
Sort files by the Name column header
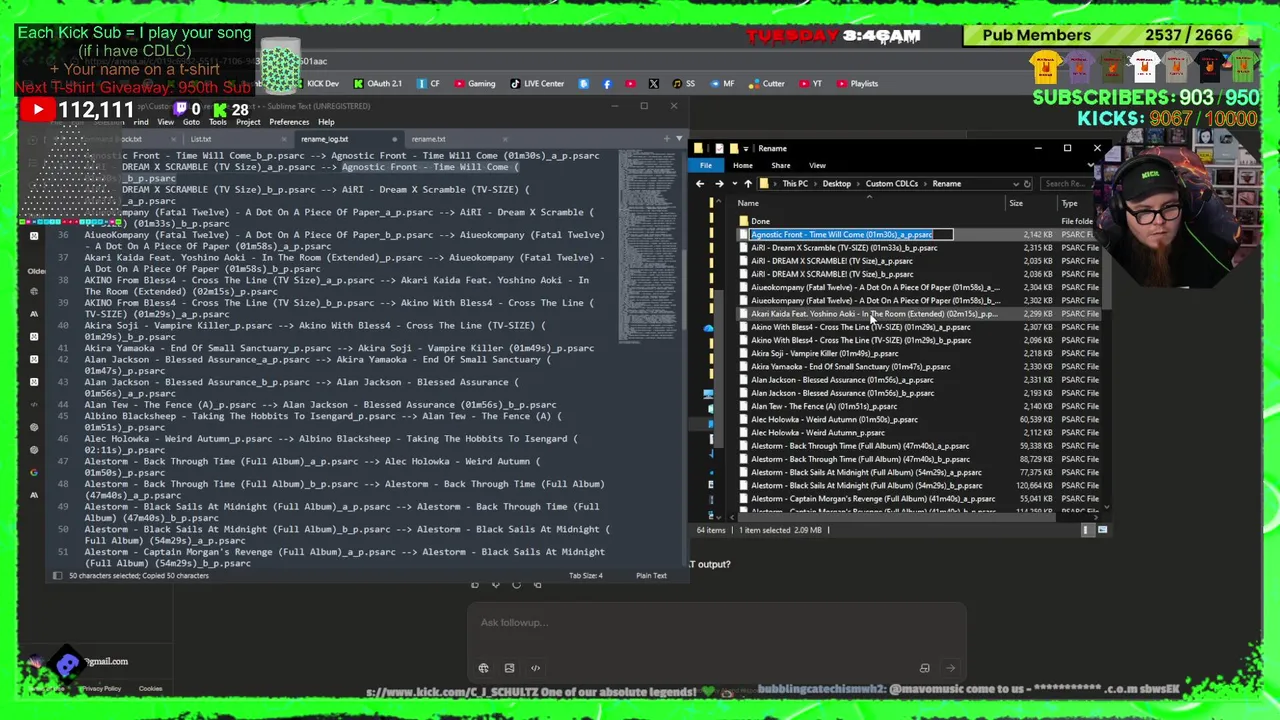point(748,204)
